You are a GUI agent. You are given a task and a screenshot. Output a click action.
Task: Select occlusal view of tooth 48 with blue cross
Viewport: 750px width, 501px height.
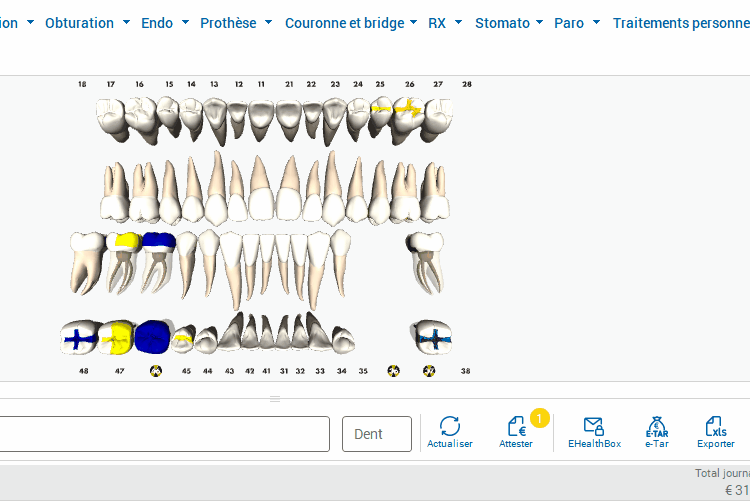79,338
